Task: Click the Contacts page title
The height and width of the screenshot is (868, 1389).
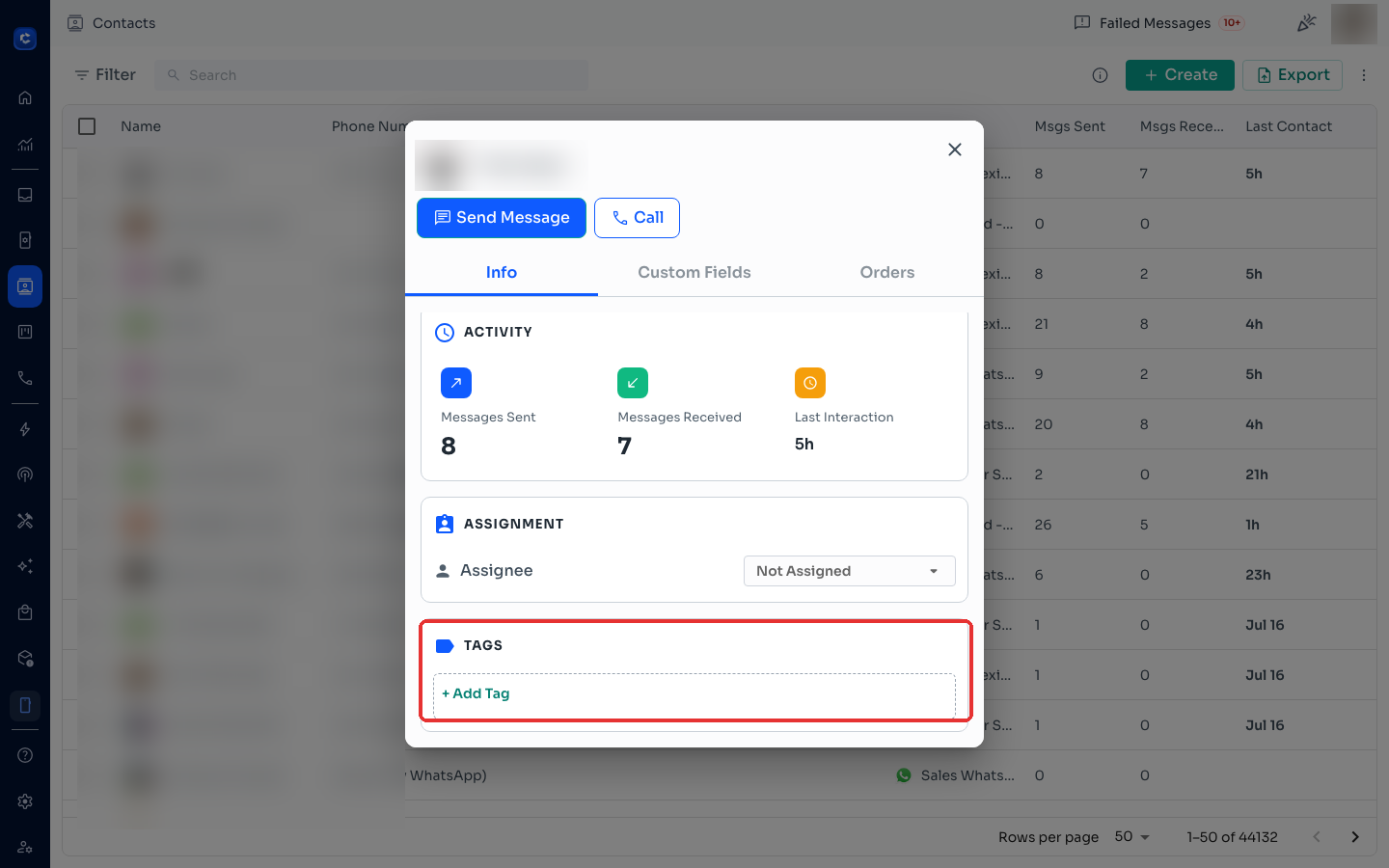Action: point(123,23)
